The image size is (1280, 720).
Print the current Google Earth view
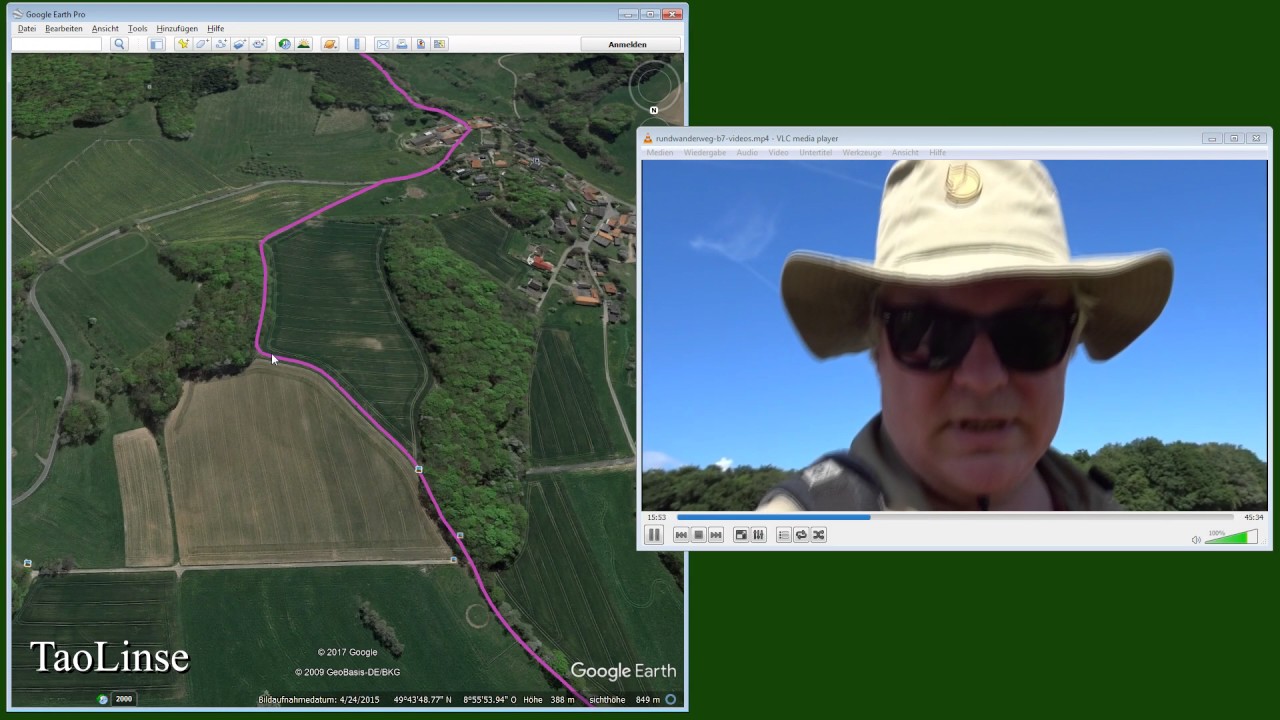(401, 44)
